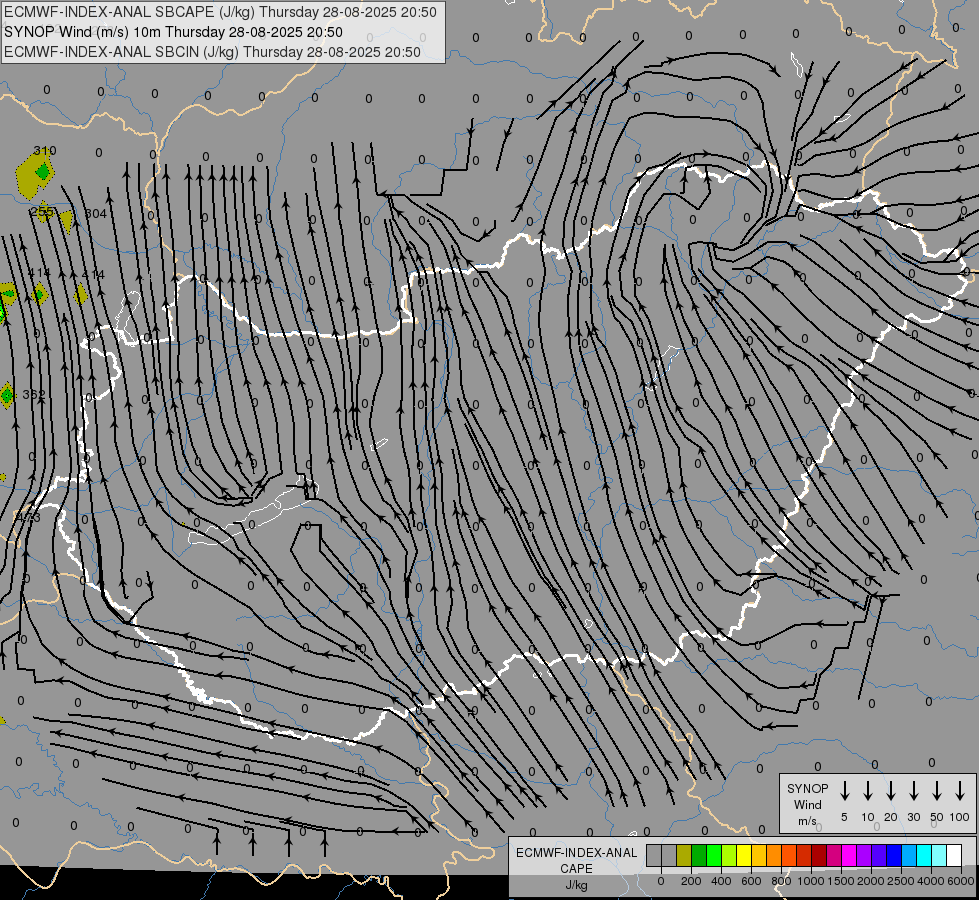Select the dark red CAPE legend swatch
Screen dimensions: 979x900
coord(819,855)
